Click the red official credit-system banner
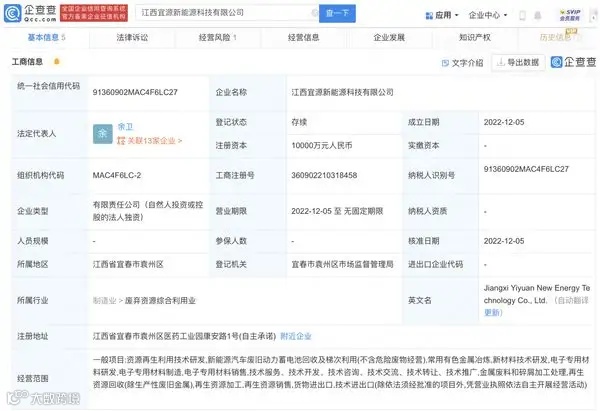600x411 pixels. coord(94,13)
